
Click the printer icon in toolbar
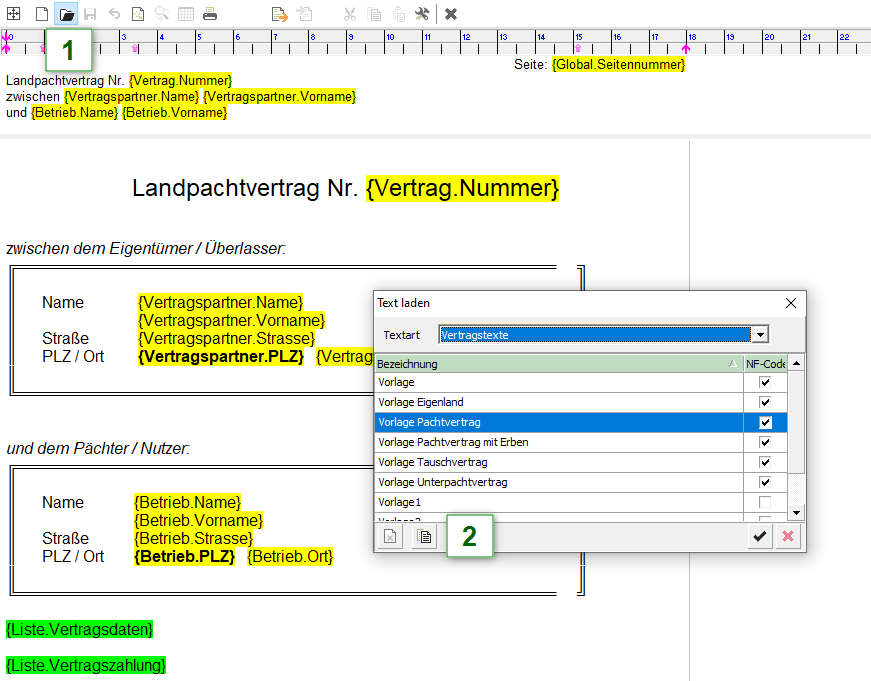pos(210,14)
